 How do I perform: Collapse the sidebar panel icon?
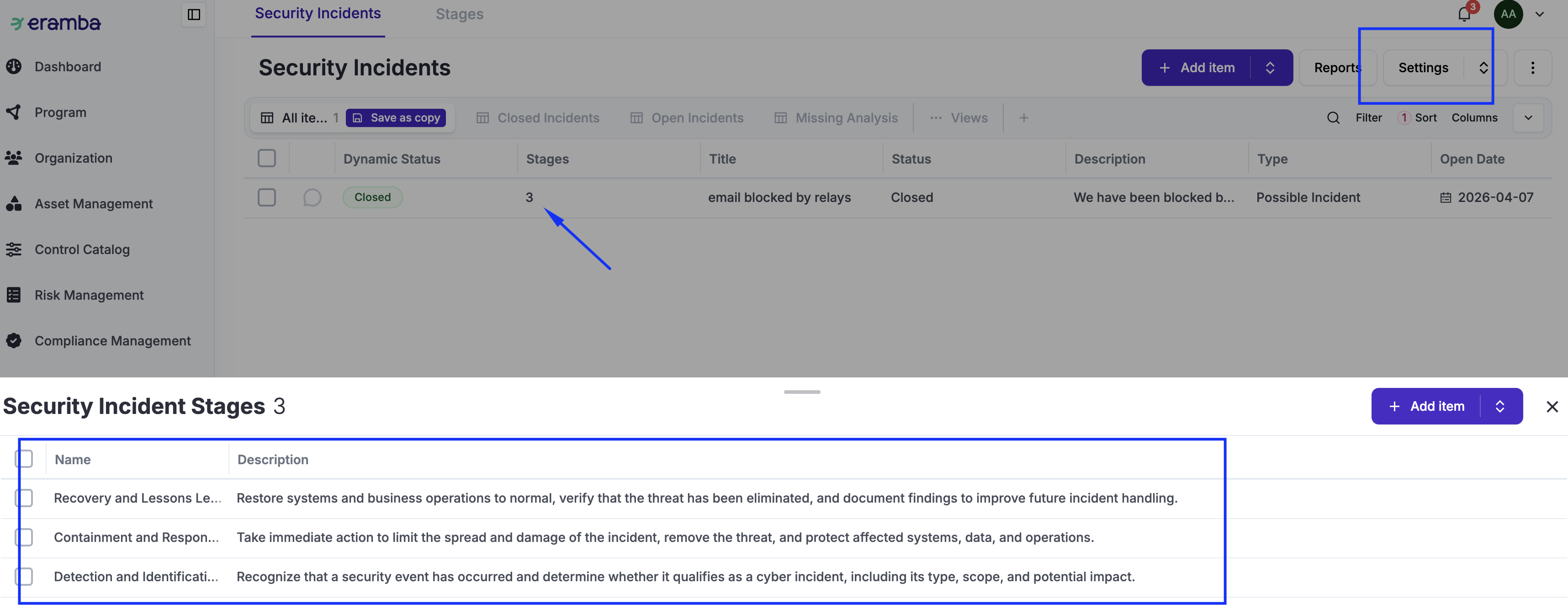coord(194,15)
